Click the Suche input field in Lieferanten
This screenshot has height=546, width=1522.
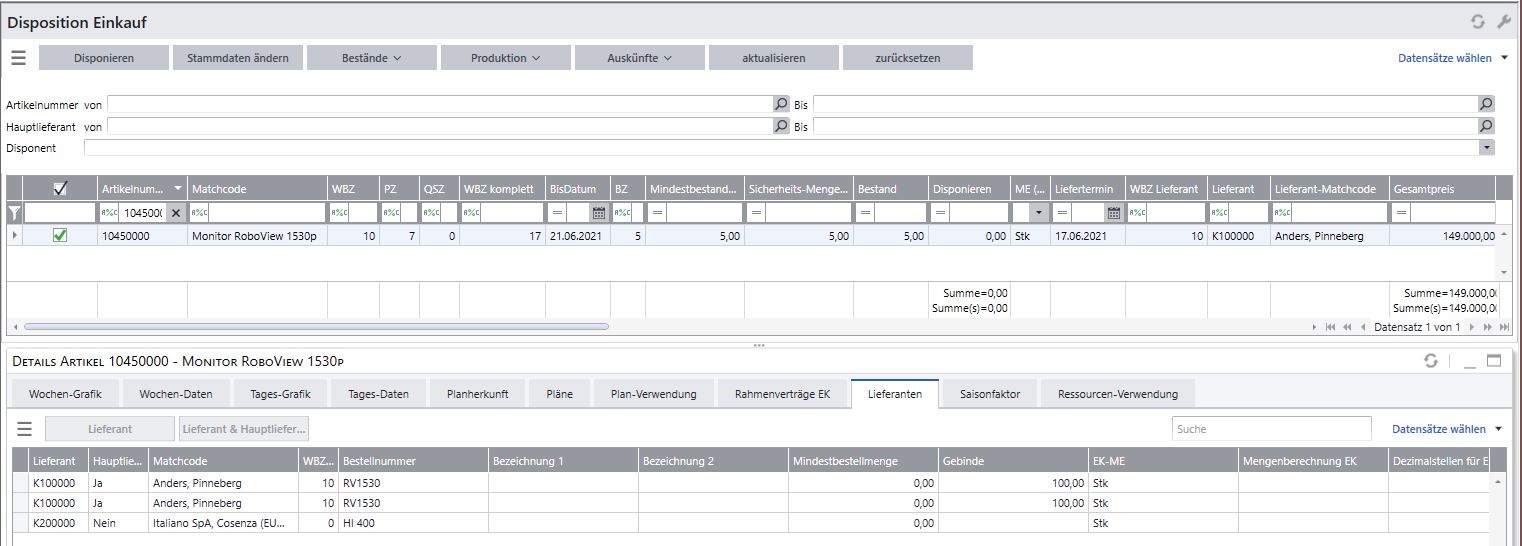pos(1271,429)
